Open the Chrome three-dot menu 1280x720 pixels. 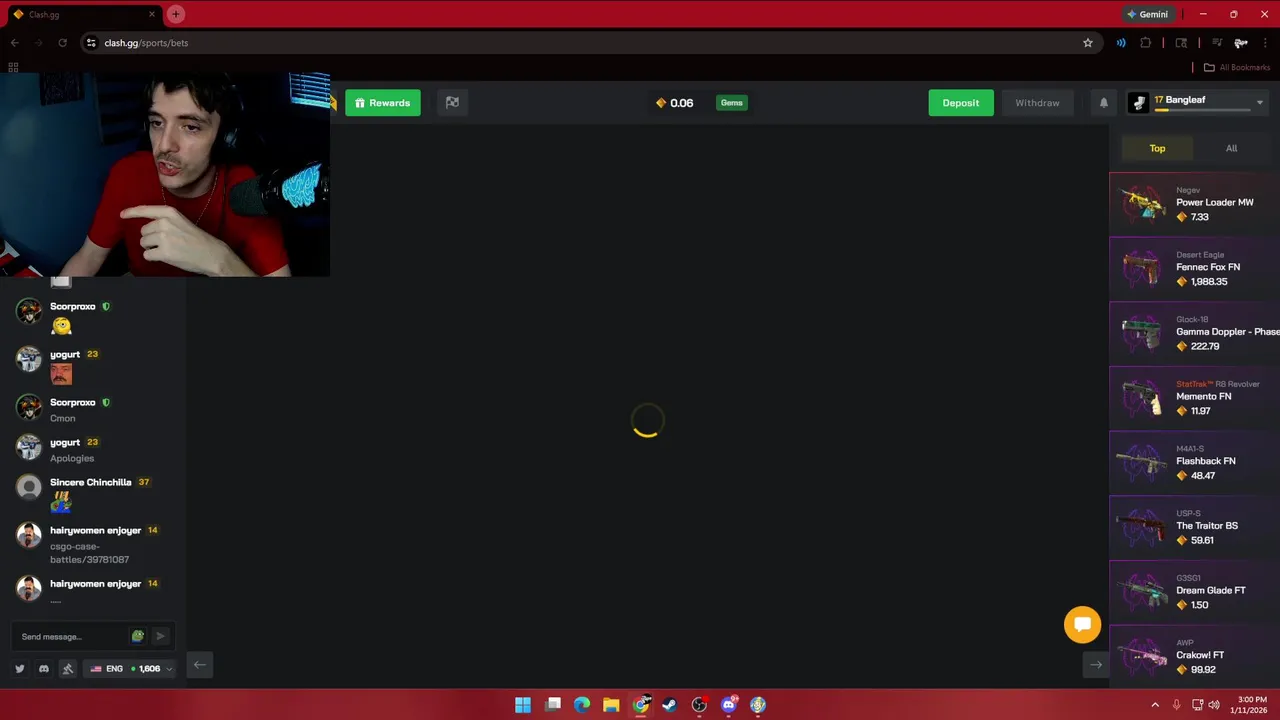point(1266,43)
